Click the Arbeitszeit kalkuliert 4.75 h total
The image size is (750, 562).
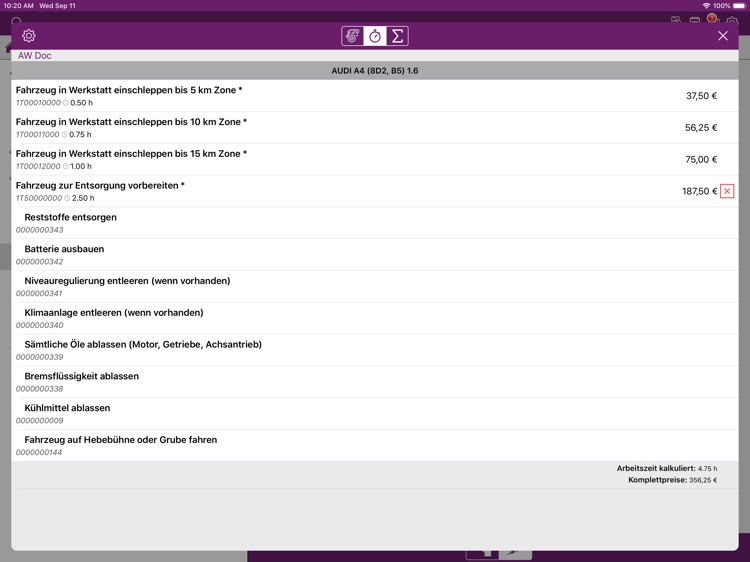tap(667, 468)
